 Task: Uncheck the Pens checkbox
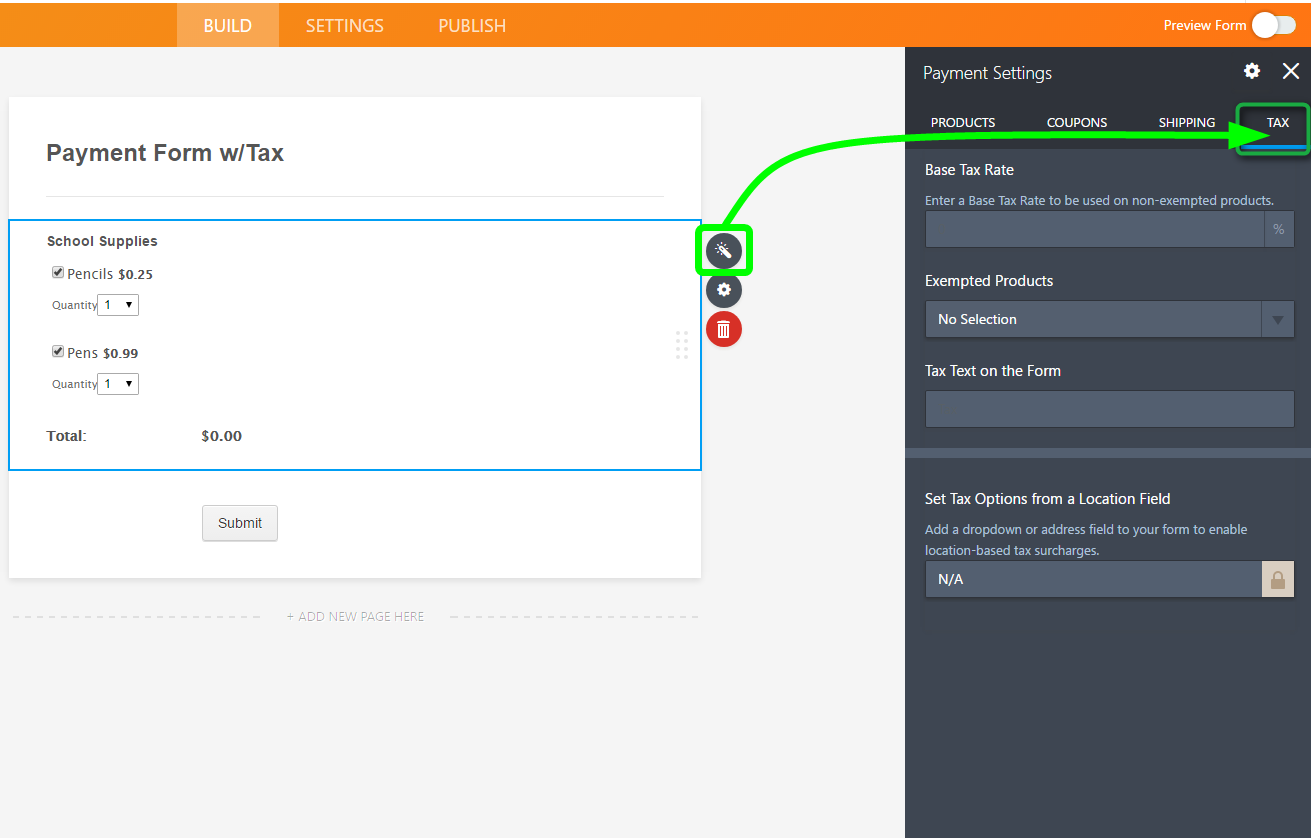click(x=58, y=352)
